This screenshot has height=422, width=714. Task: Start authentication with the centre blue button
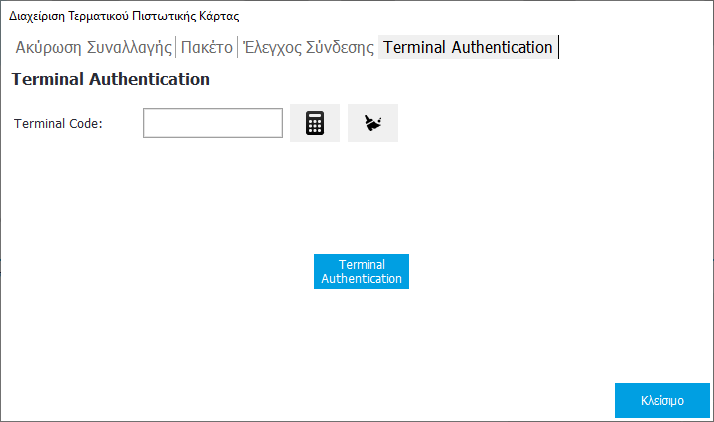pos(361,271)
